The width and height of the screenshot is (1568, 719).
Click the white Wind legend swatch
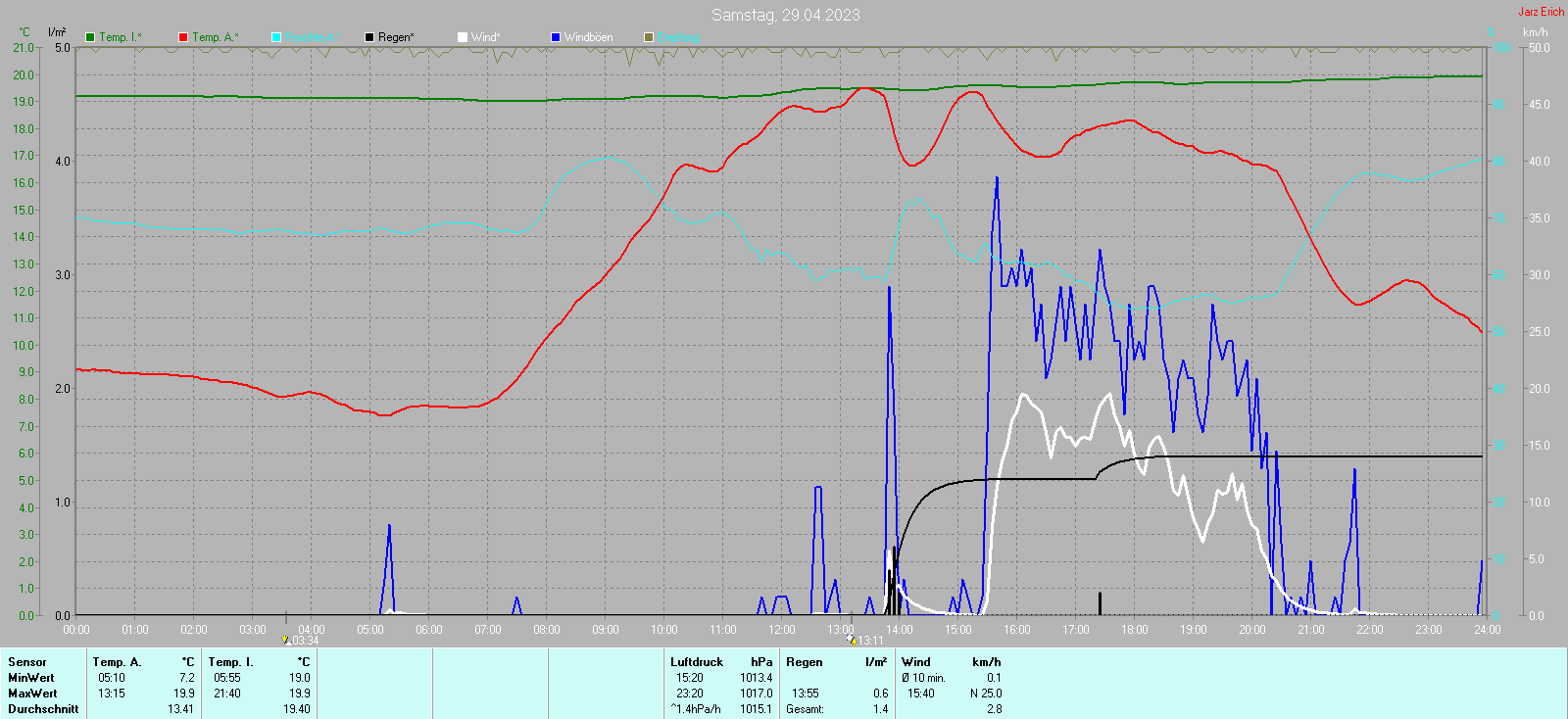463,37
